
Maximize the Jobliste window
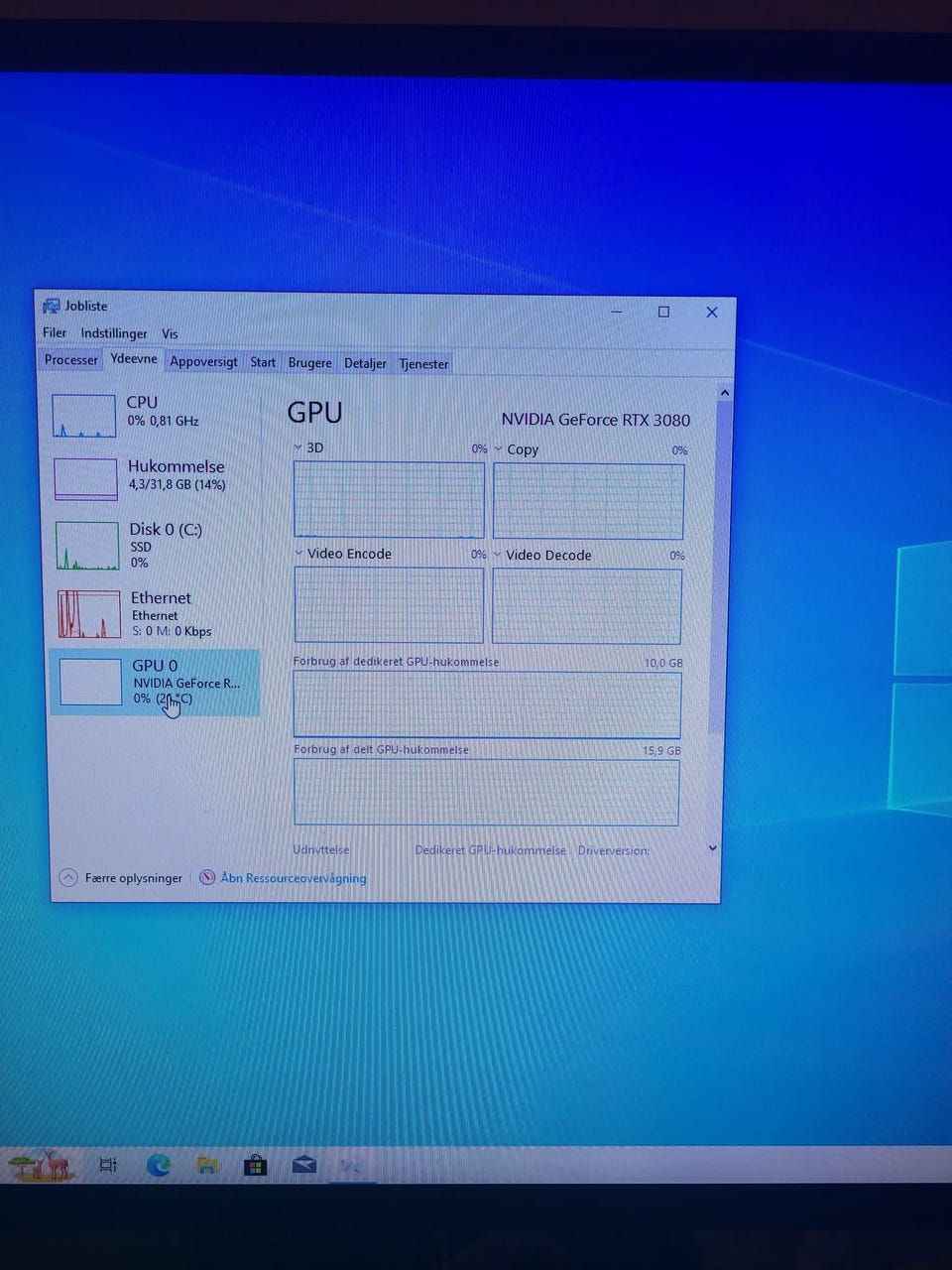coord(663,312)
